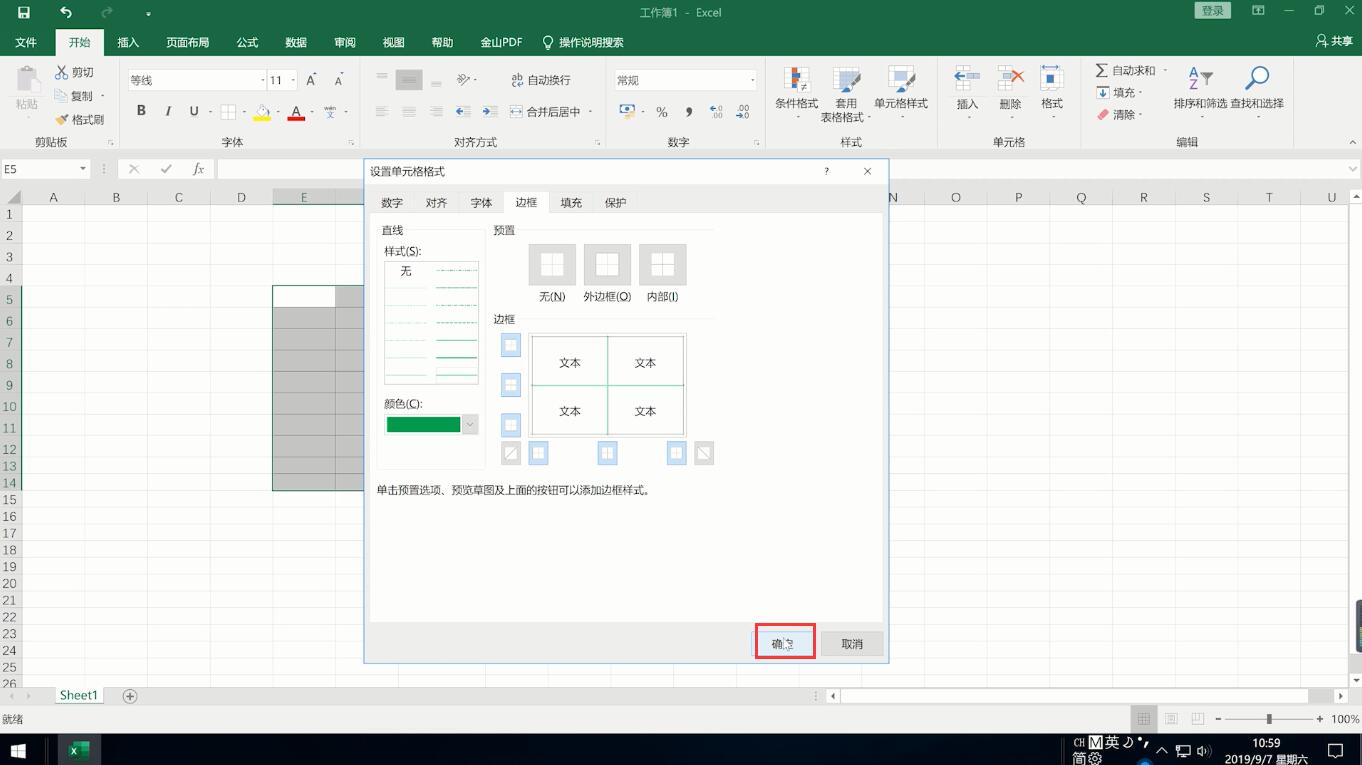Screen dimensions: 1362x765
Task: Click the Insert Function fx icon
Action: [x=199, y=169]
